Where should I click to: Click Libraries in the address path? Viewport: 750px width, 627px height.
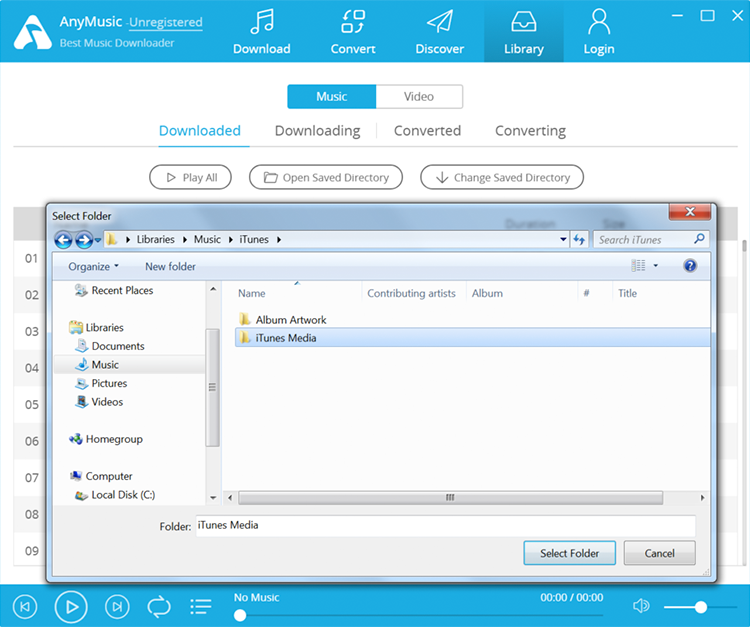click(x=155, y=240)
